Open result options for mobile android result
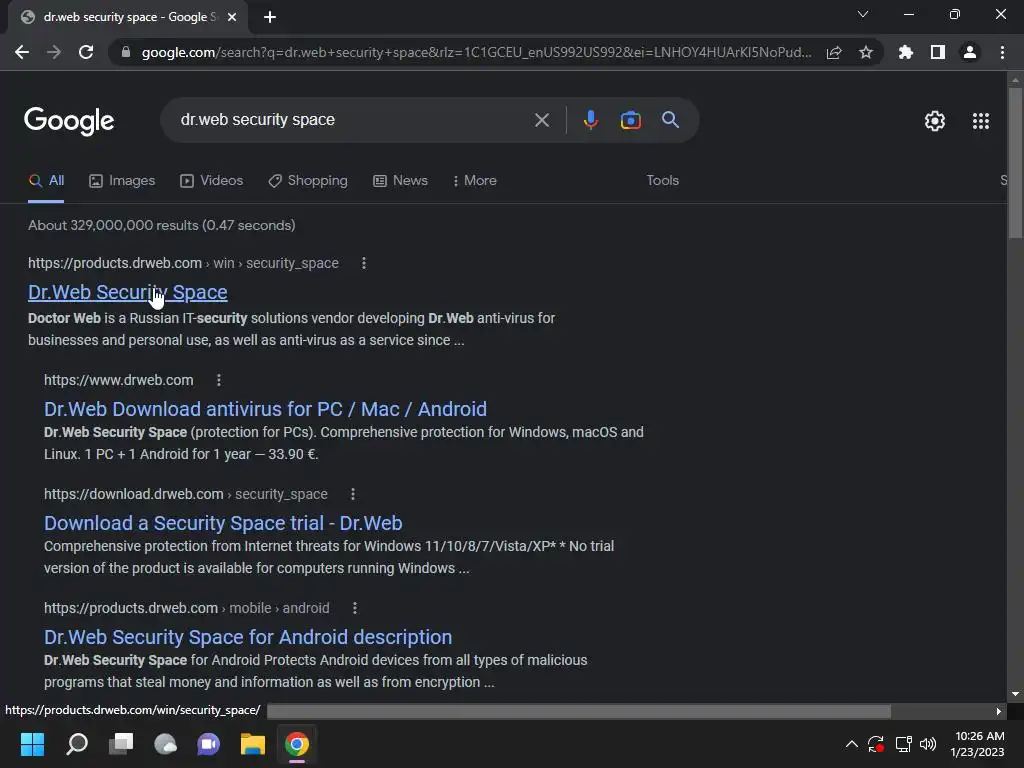Viewport: 1024px width, 768px height. coord(355,608)
